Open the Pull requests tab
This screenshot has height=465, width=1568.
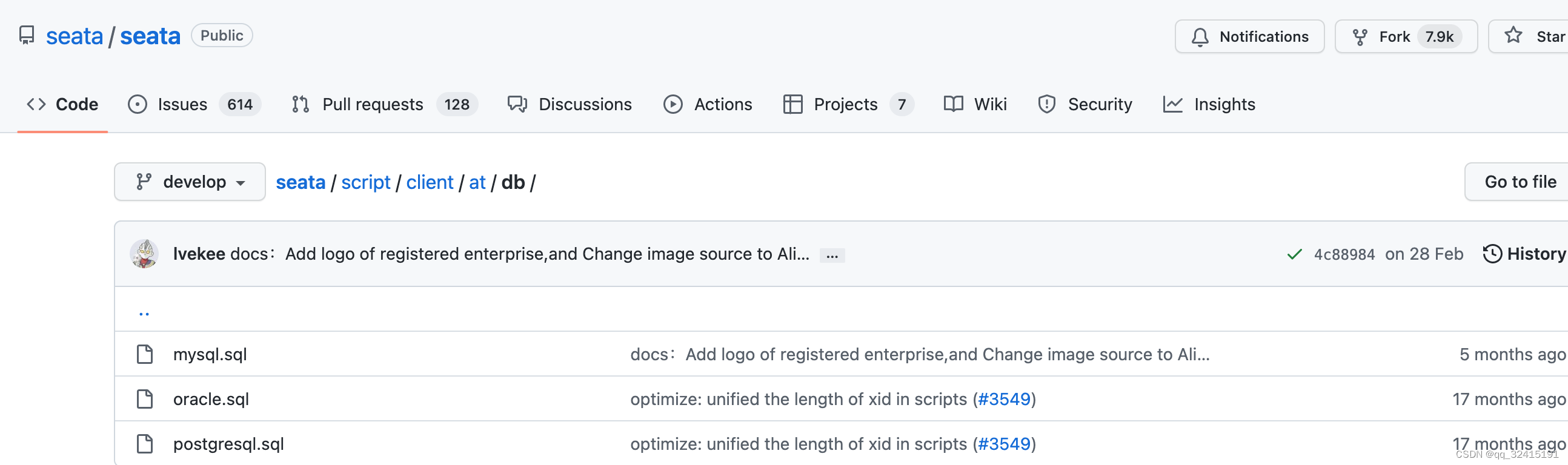(372, 105)
